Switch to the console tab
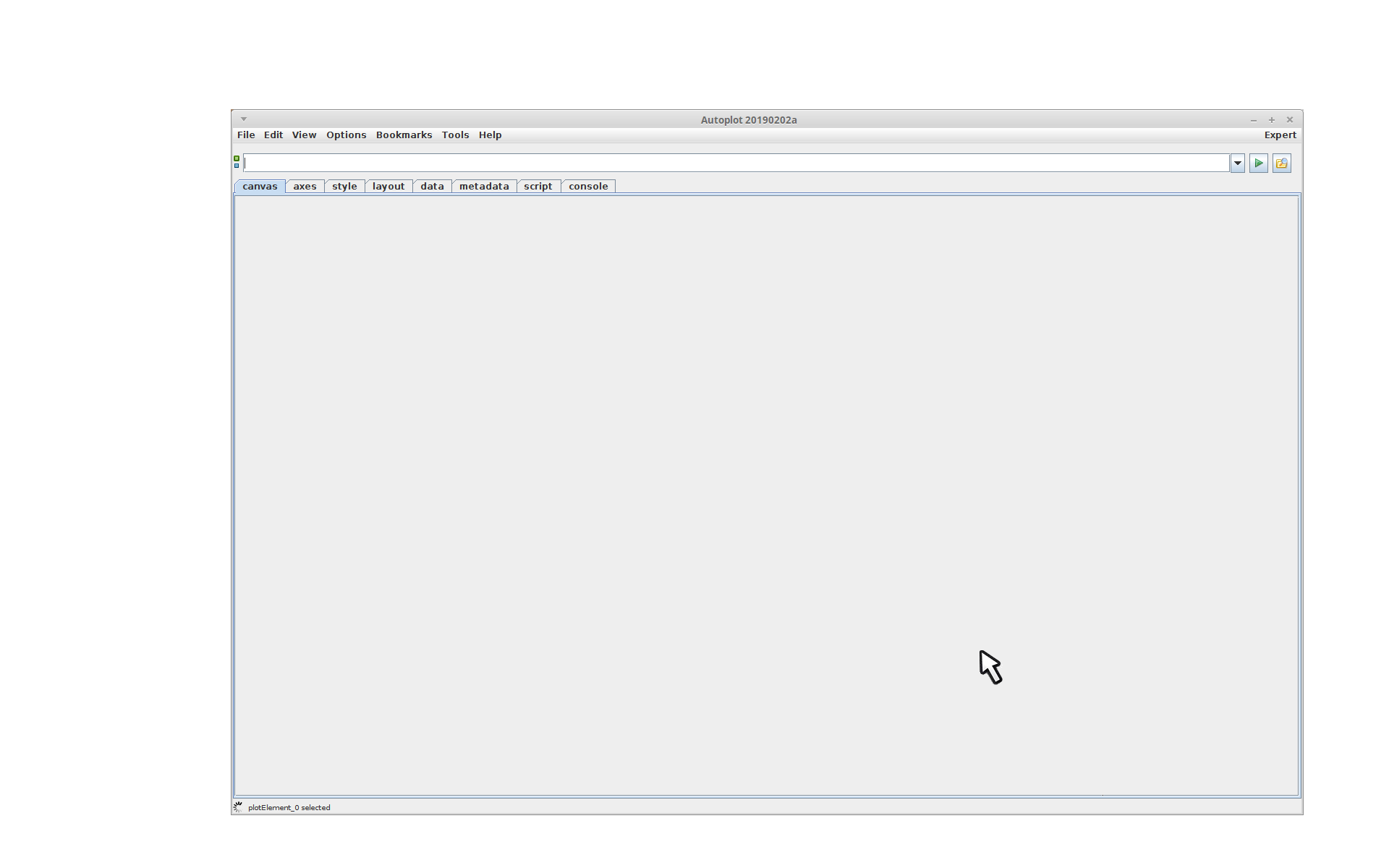The width and height of the screenshot is (1389, 868). 588,187
